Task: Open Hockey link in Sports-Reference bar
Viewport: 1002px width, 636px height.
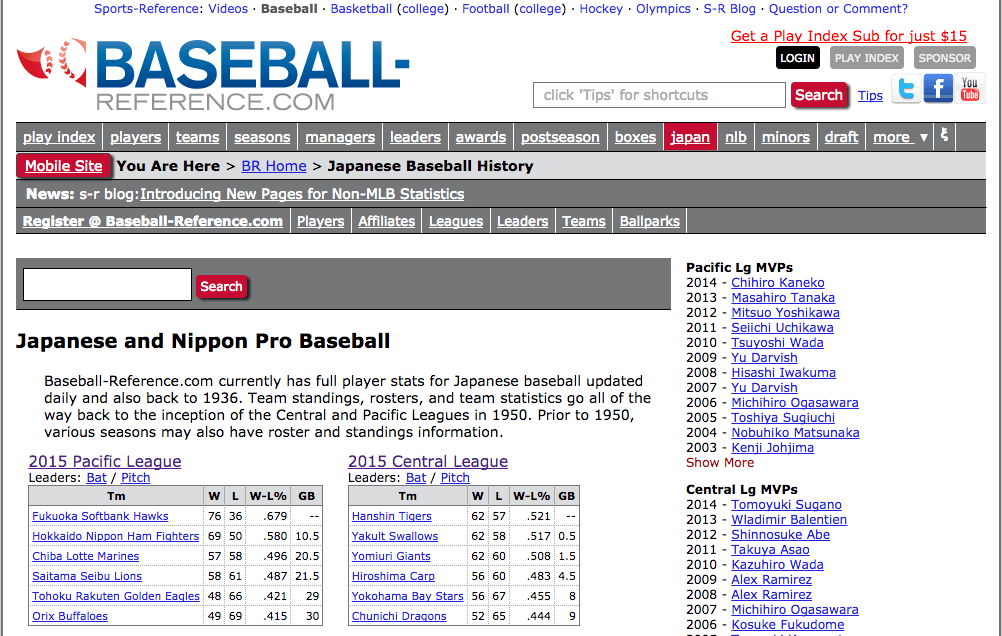Action: coord(601,9)
